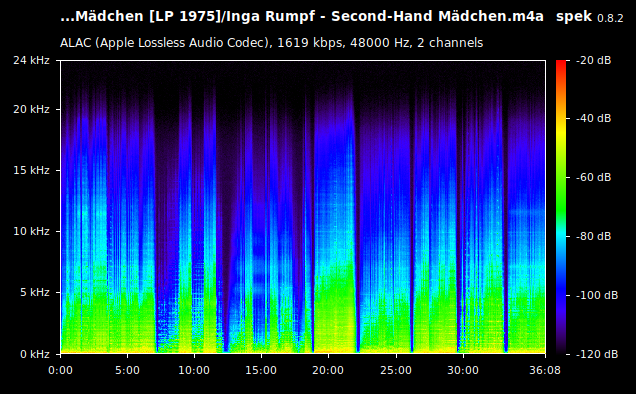The width and height of the screenshot is (636, 394).
Task: Click the -100 dB scale label
Action: pyautogui.click(x=597, y=295)
